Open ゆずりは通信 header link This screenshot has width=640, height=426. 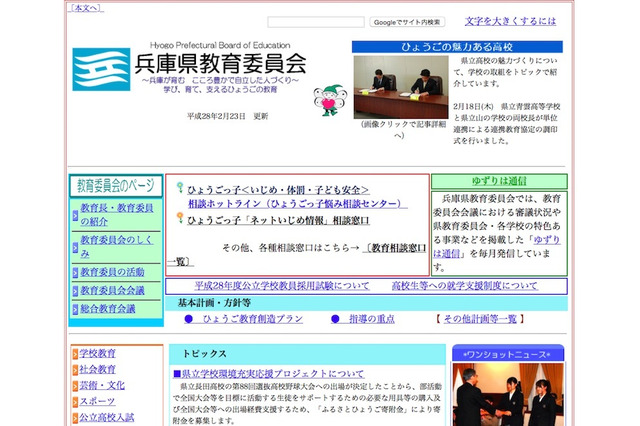point(499,181)
